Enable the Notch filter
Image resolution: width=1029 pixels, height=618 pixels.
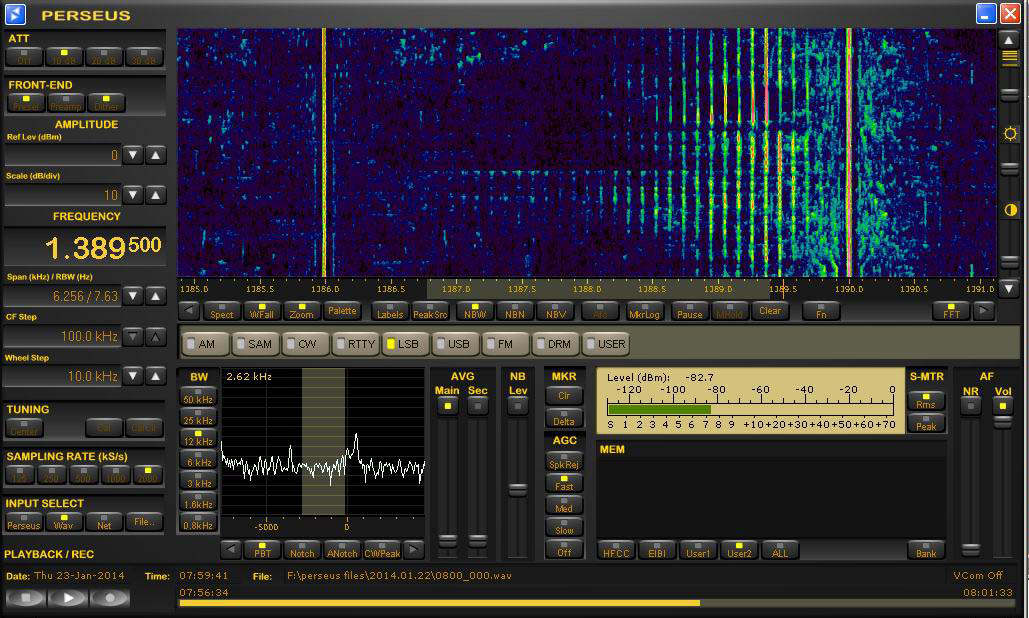[x=302, y=550]
